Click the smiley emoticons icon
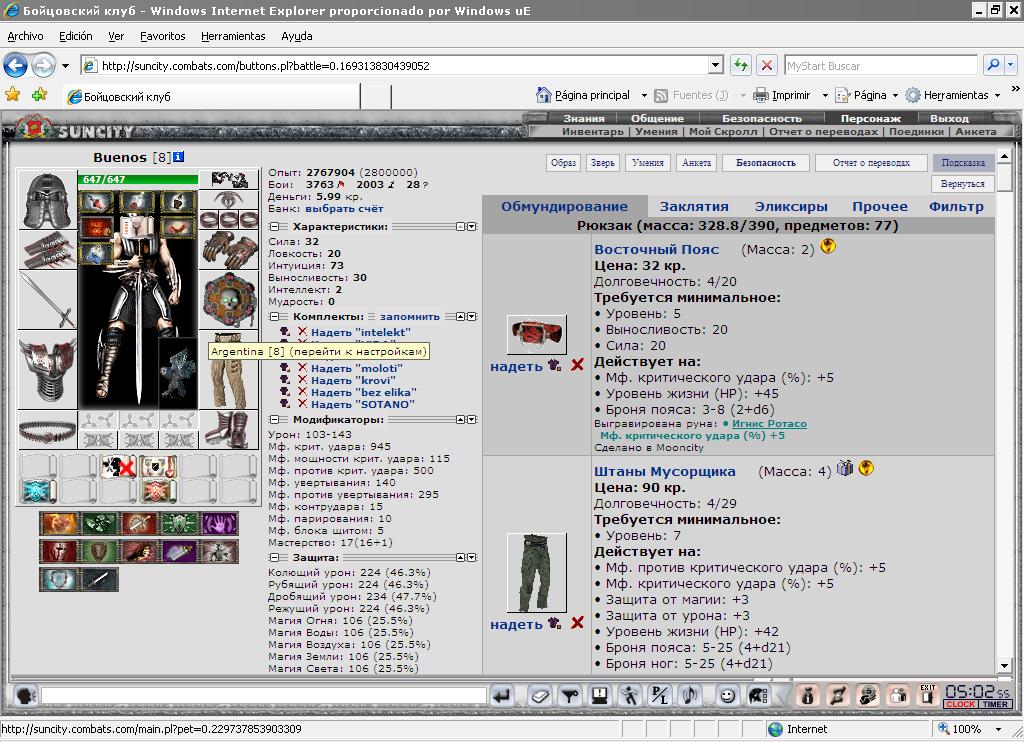This screenshot has height=742, width=1024. [x=727, y=696]
